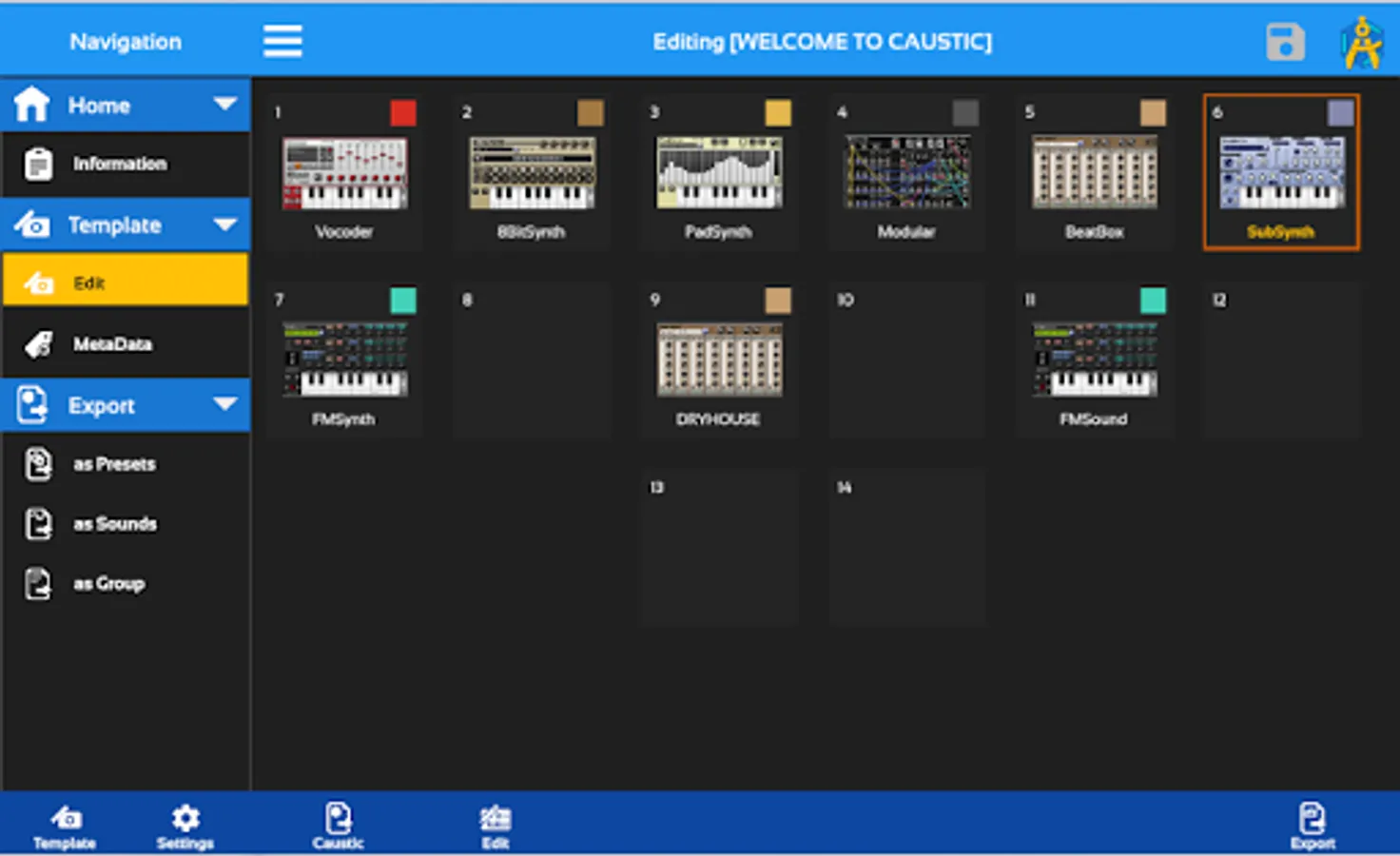Select the BeatBox machine thumbnail
Image resolution: width=1400 pixels, height=856 pixels.
1095,173
